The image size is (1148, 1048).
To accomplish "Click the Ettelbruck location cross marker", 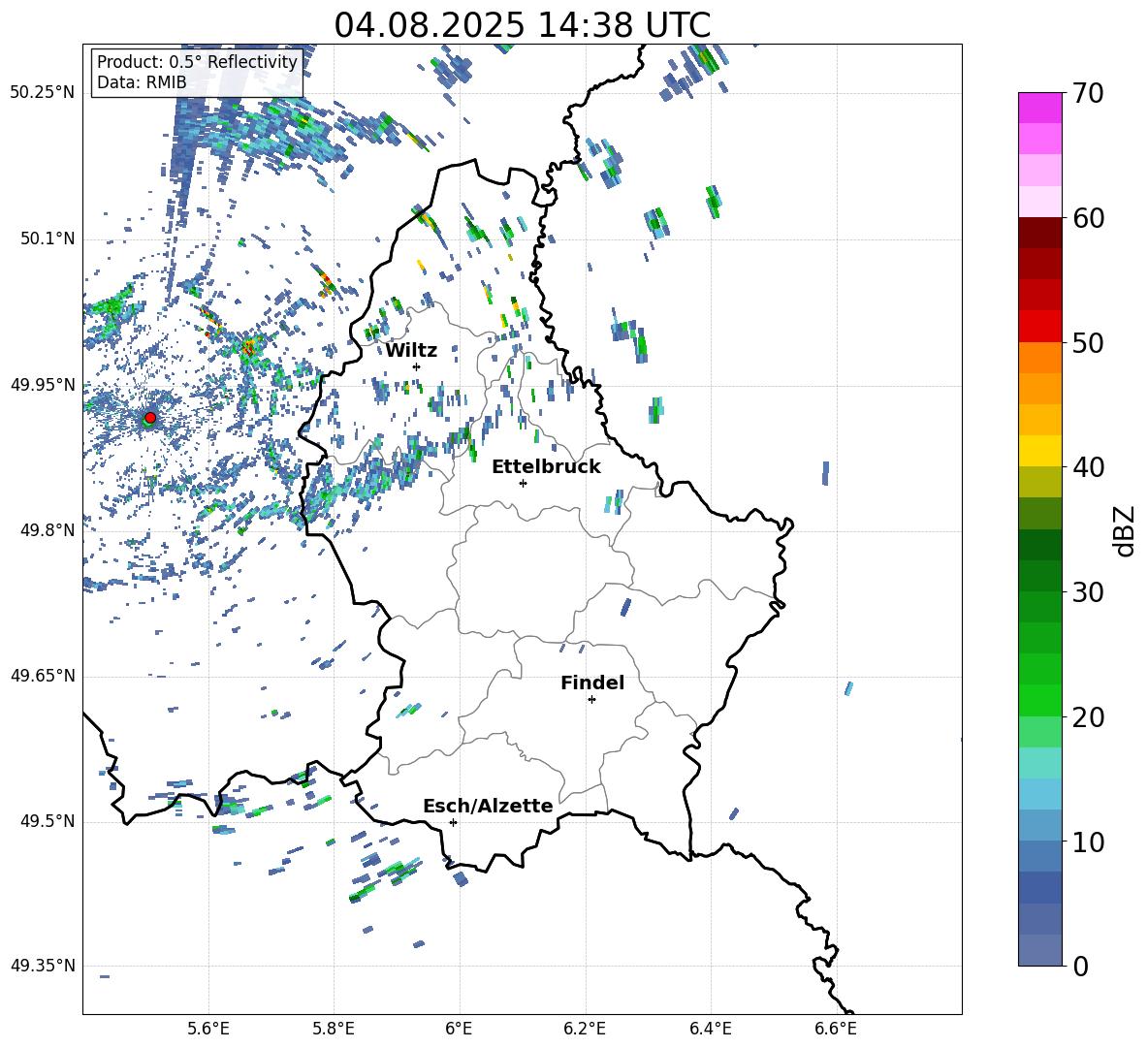I will (523, 483).
